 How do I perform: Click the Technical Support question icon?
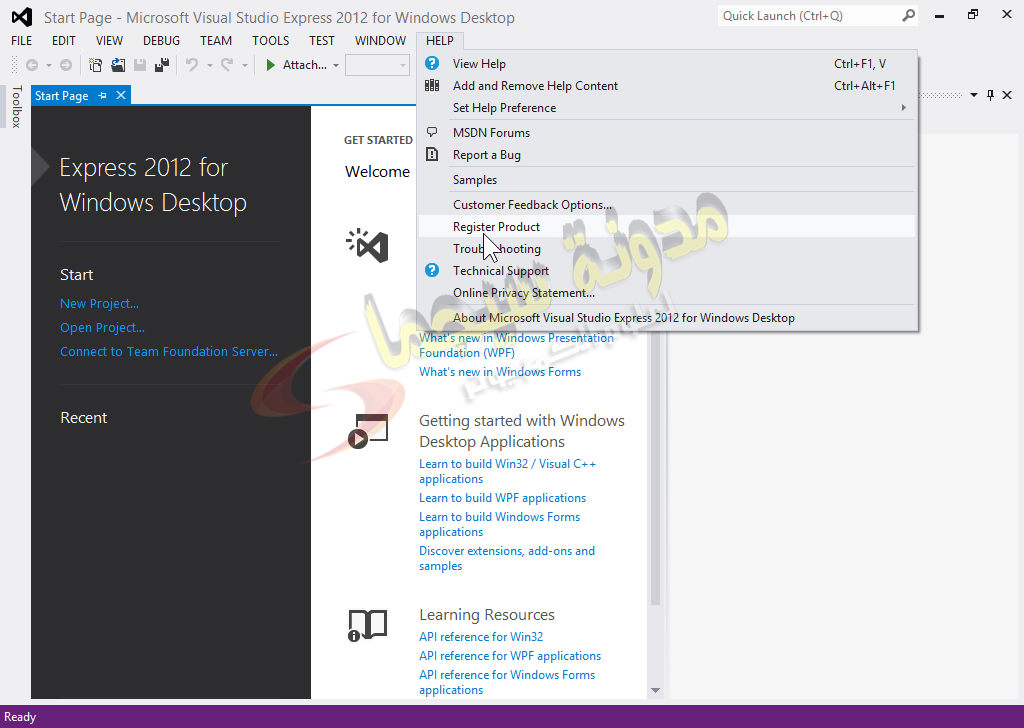pyautogui.click(x=432, y=270)
